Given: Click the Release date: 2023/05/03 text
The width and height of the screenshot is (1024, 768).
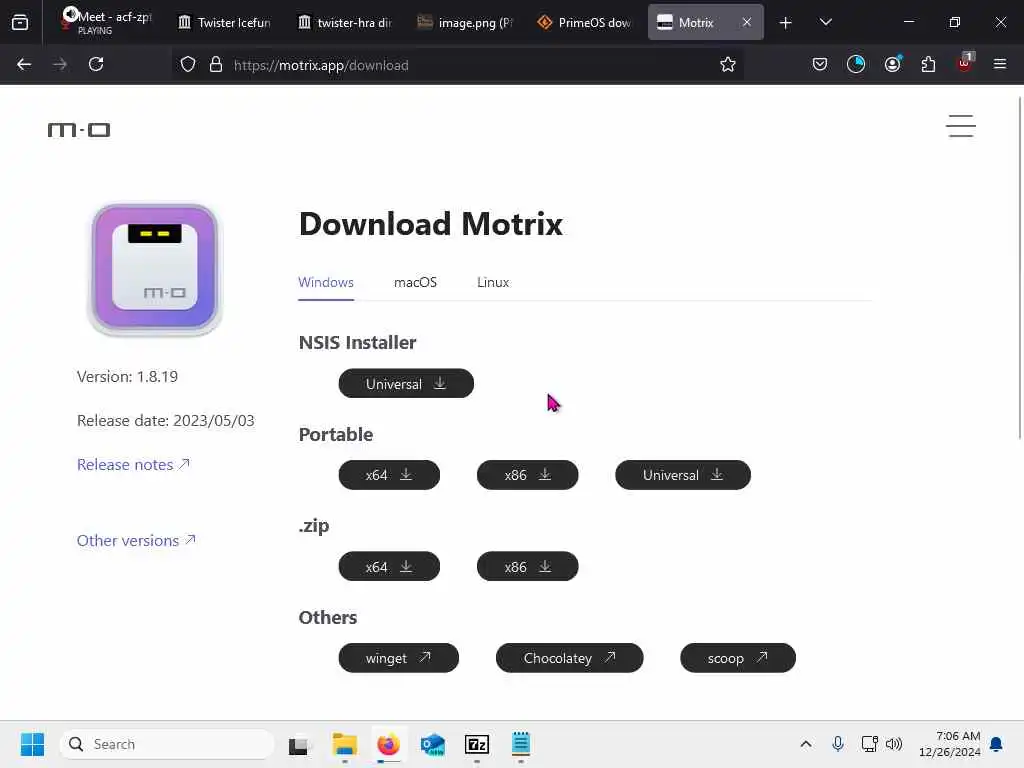Looking at the screenshot, I should pyautogui.click(x=166, y=420).
